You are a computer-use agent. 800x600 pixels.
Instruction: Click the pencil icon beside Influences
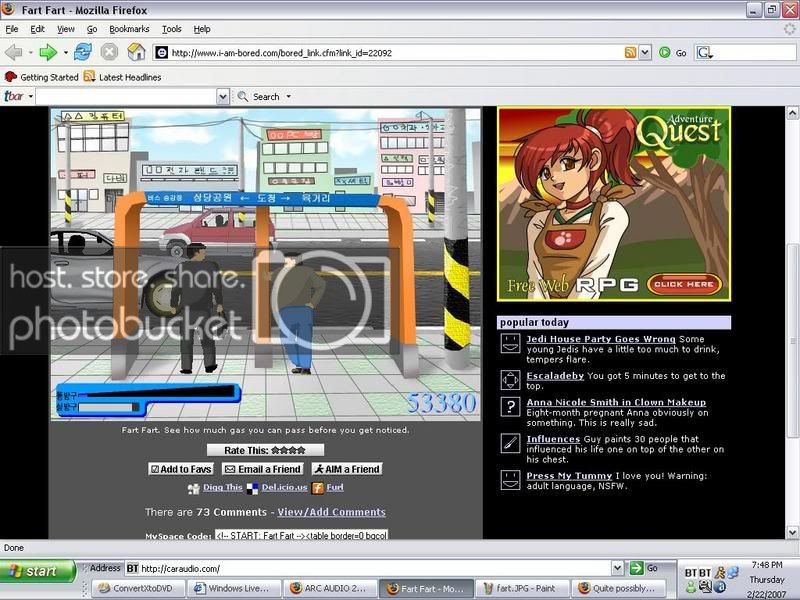click(510, 443)
